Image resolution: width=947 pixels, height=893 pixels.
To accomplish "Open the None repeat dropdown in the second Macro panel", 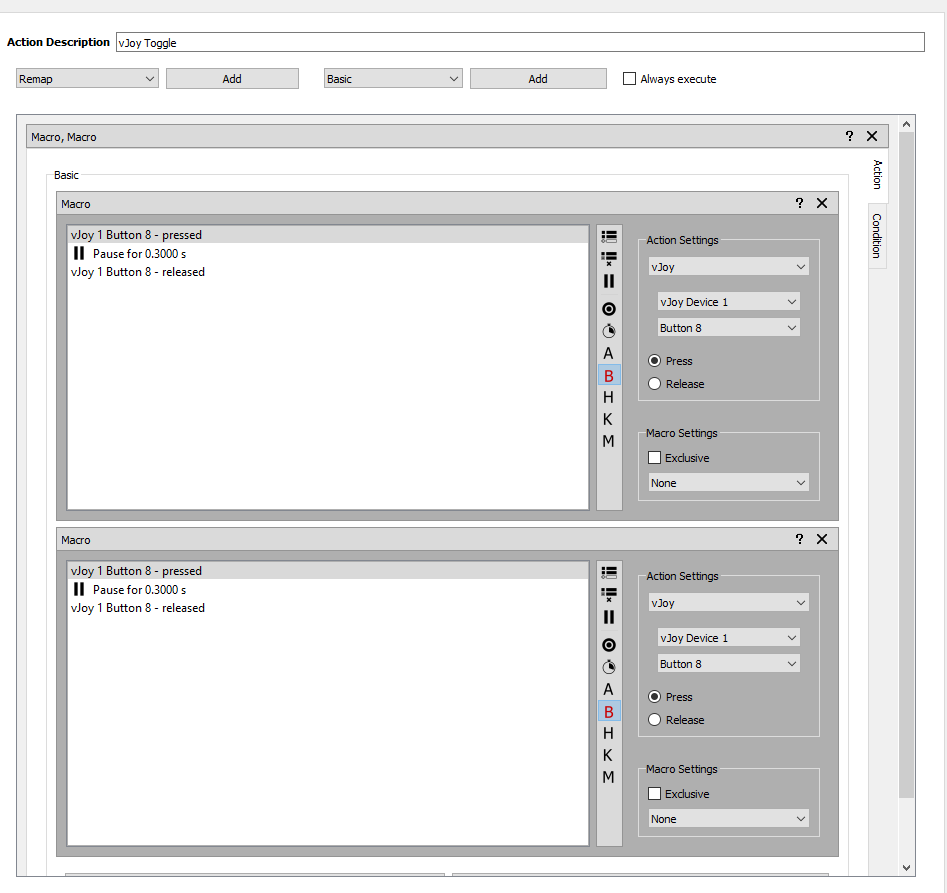I will tap(728, 819).
